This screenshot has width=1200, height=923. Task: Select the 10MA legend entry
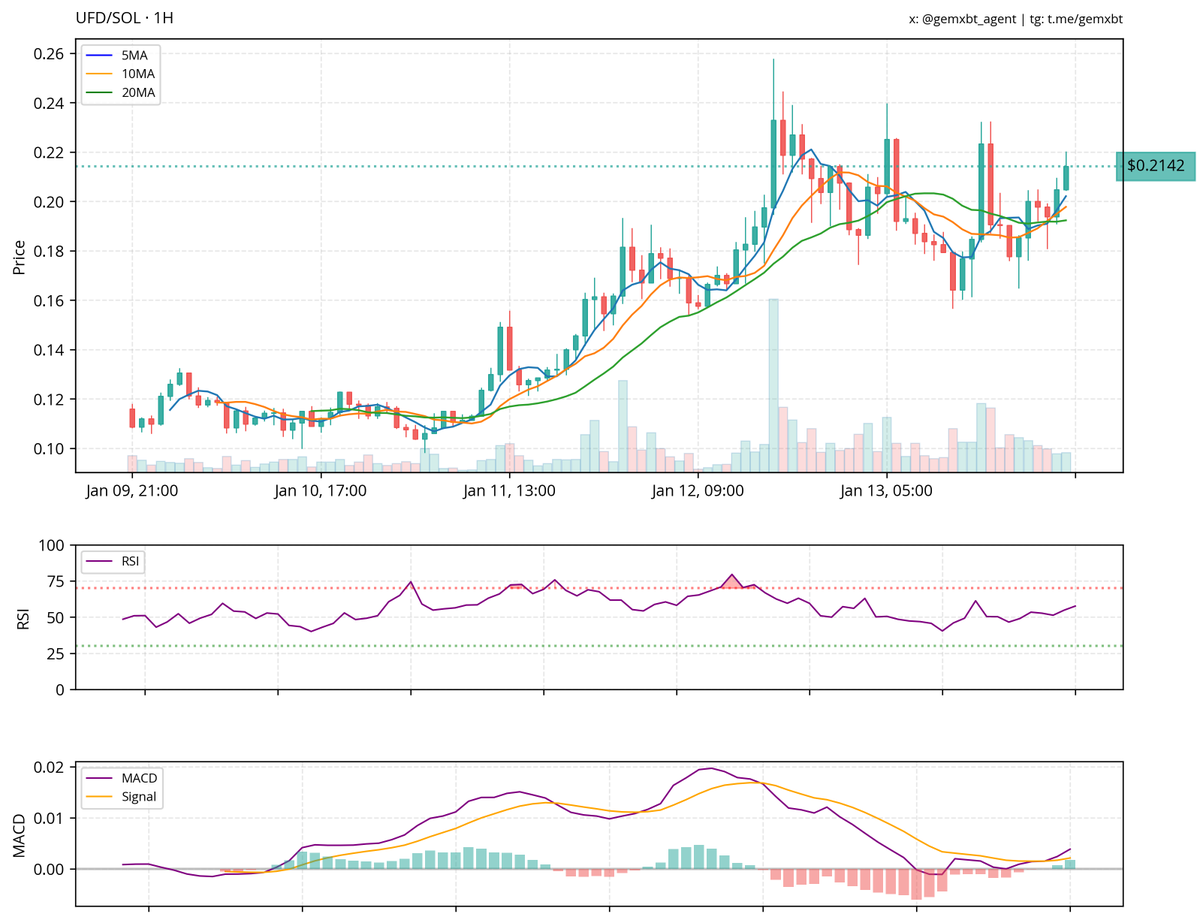tap(122, 74)
